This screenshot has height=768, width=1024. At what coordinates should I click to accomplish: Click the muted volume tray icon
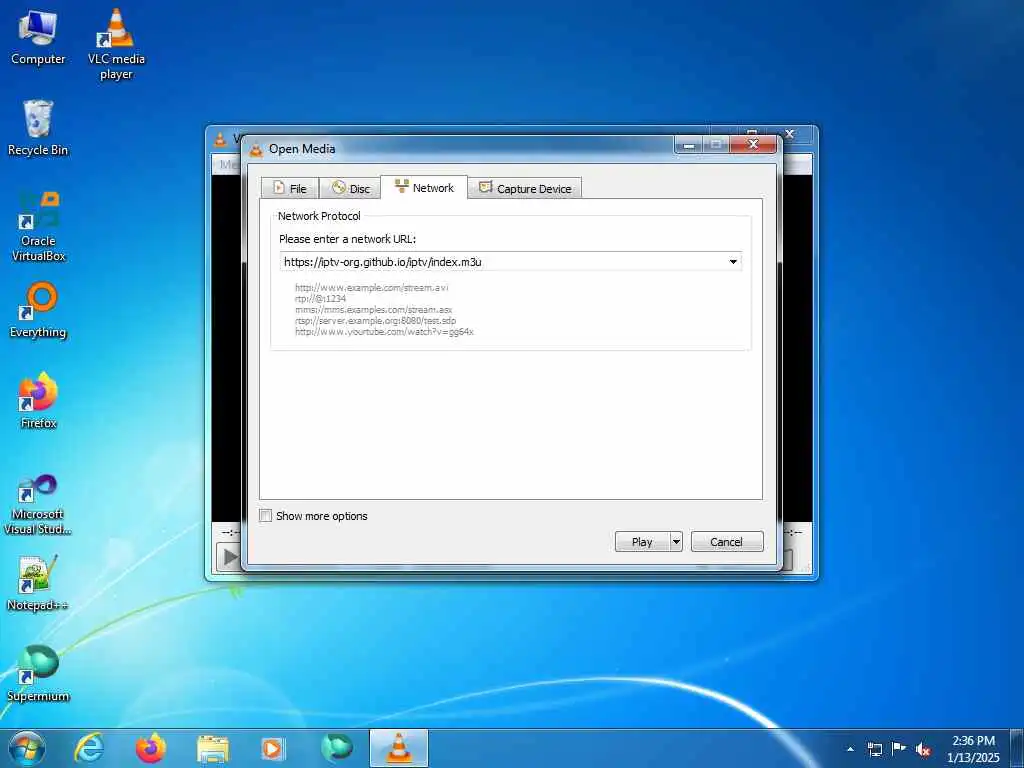(923, 750)
